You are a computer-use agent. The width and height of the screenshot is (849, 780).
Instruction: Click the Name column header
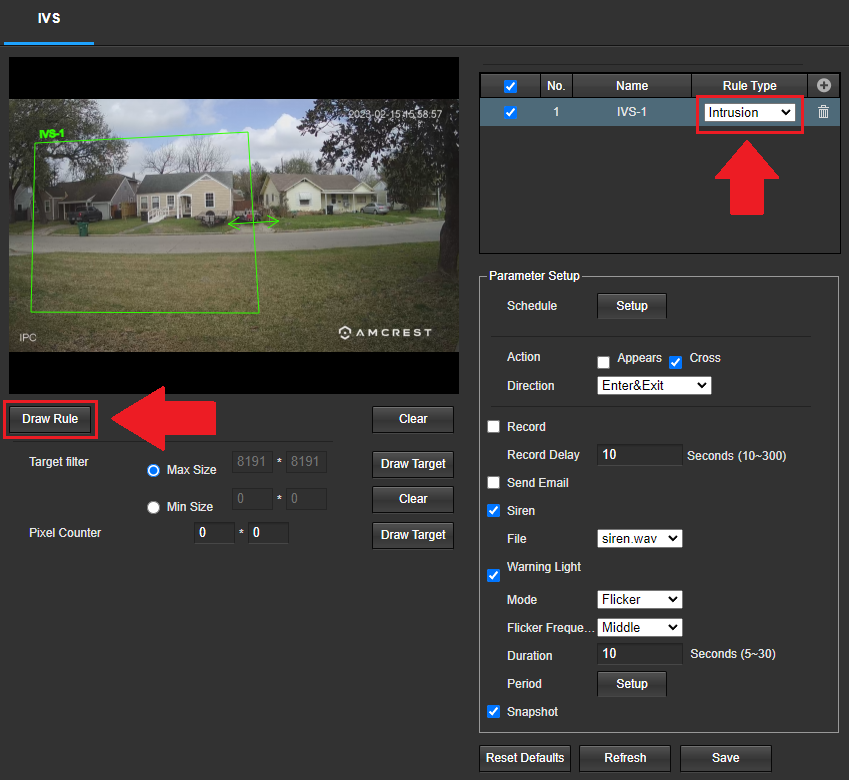pyautogui.click(x=632, y=86)
